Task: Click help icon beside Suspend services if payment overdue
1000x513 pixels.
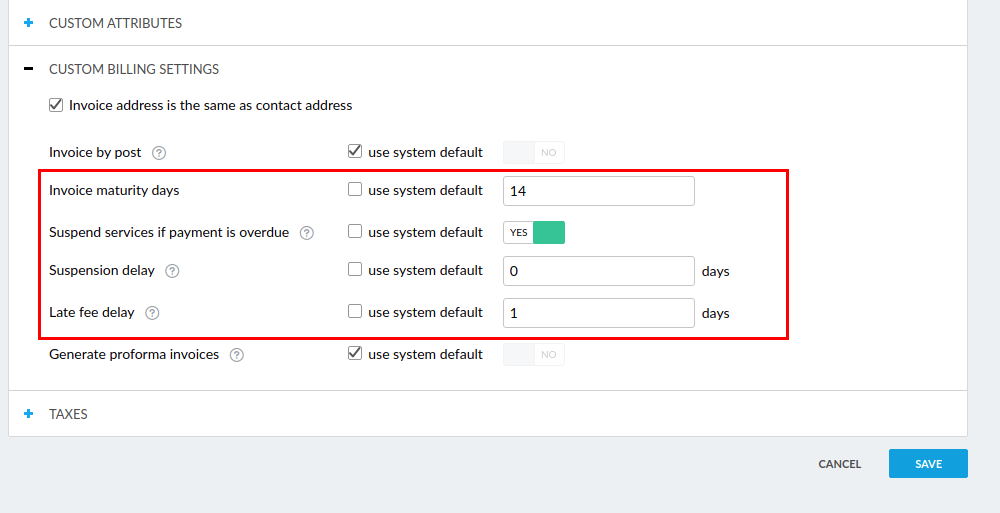Action: click(307, 233)
